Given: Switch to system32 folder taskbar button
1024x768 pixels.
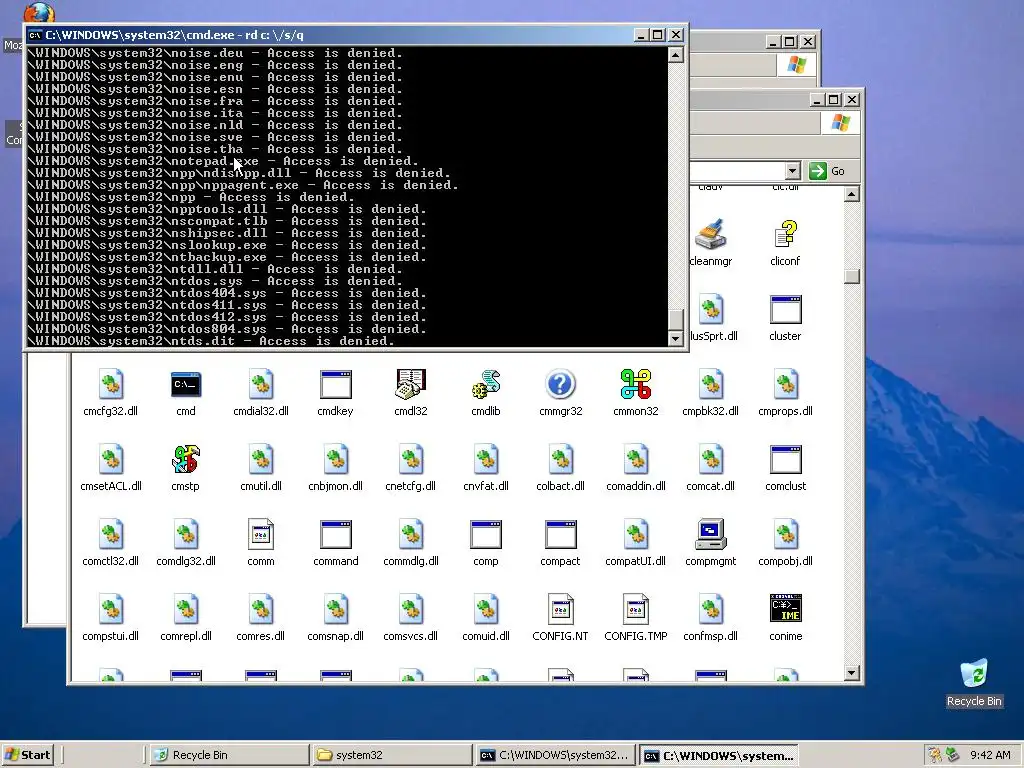Looking at the screenshot, I should click(x=392, y=755).
